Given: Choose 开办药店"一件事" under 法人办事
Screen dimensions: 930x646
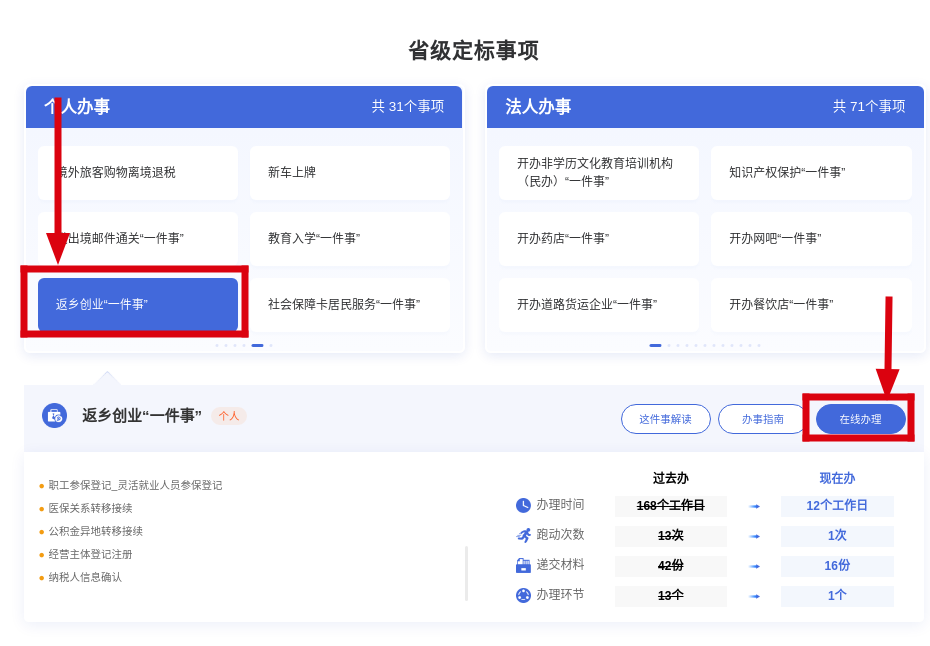Looking at the screenshot, I should pyautogui.click(x=598, y=239).
